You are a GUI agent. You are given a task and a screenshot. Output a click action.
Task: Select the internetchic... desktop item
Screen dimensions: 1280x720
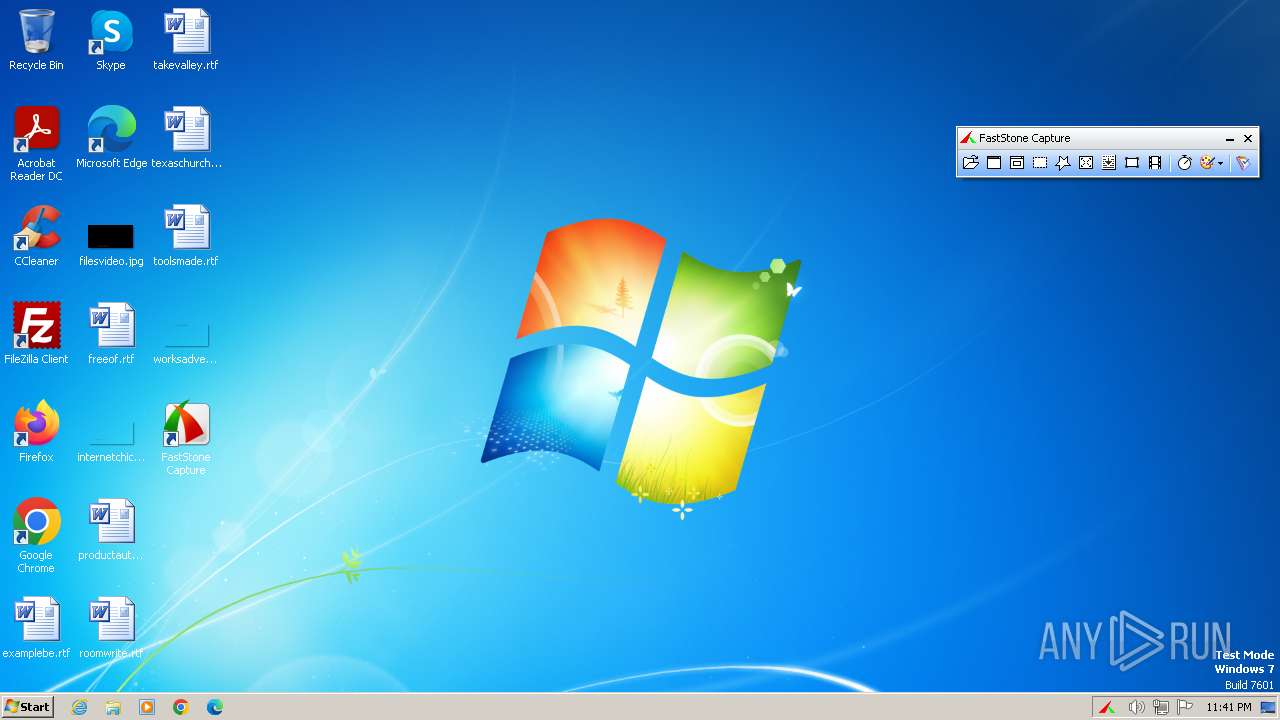[x=111, y=438]
